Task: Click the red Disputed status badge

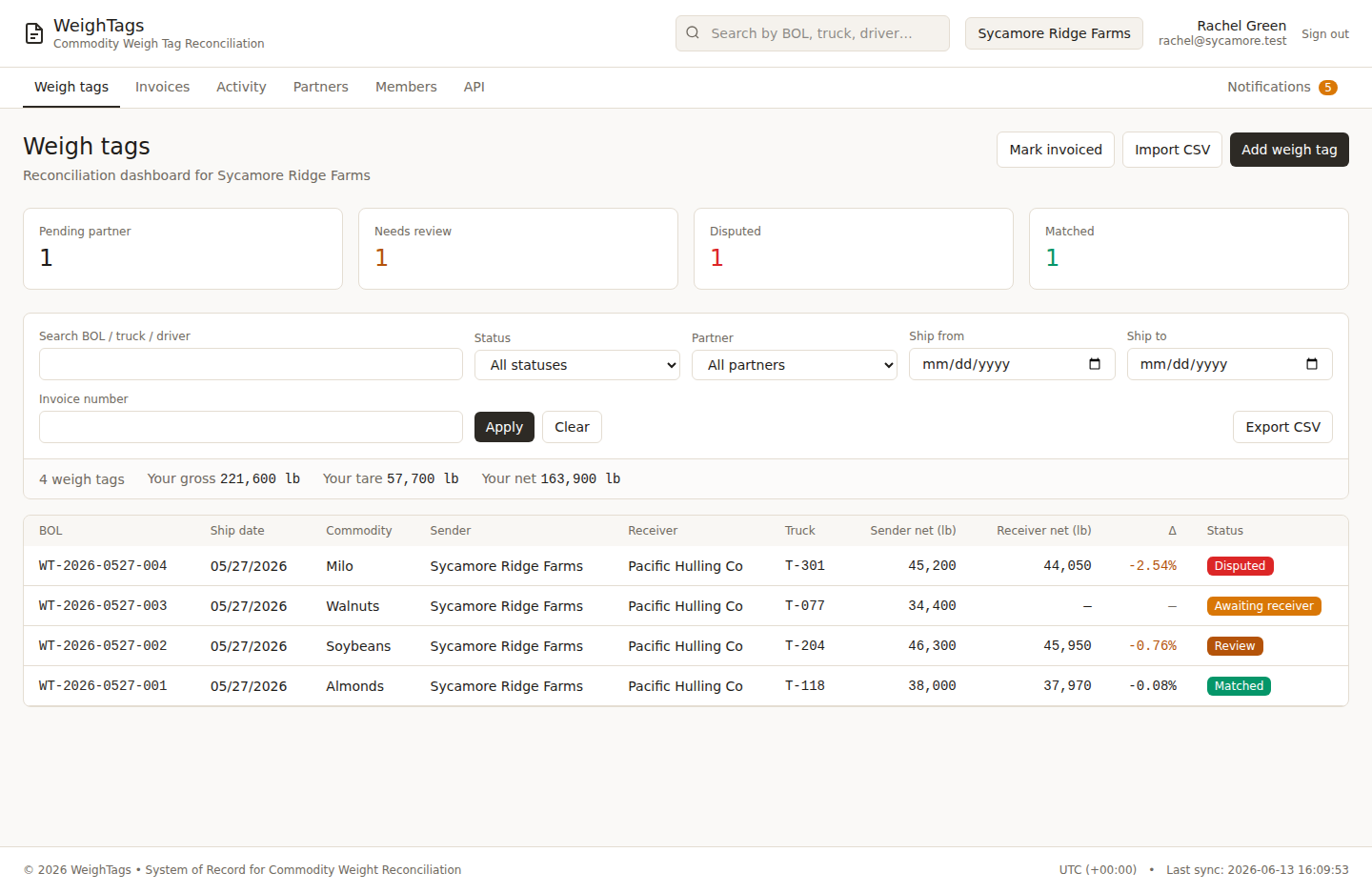Action: click(1240, 566)
